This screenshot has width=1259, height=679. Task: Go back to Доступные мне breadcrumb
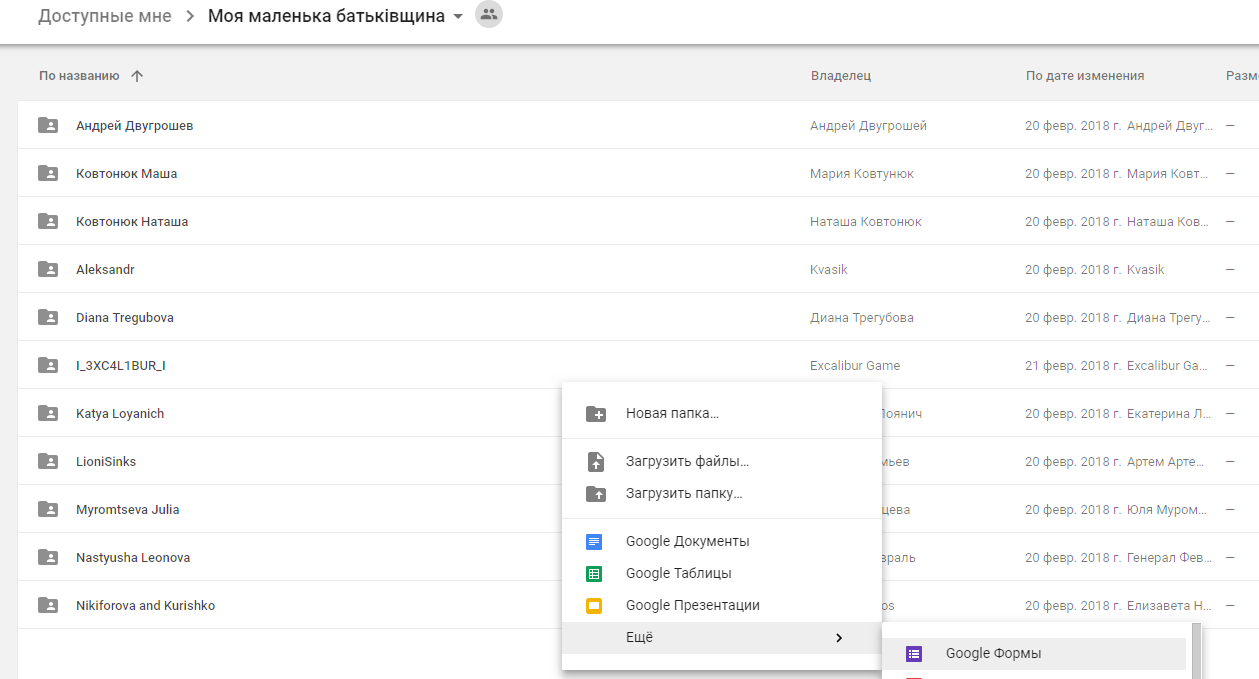pos(104,16)
